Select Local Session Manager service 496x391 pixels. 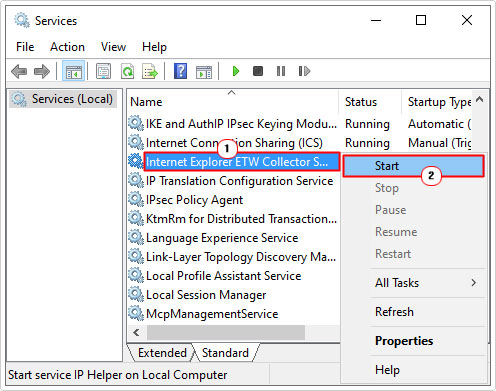pos(206,295)
